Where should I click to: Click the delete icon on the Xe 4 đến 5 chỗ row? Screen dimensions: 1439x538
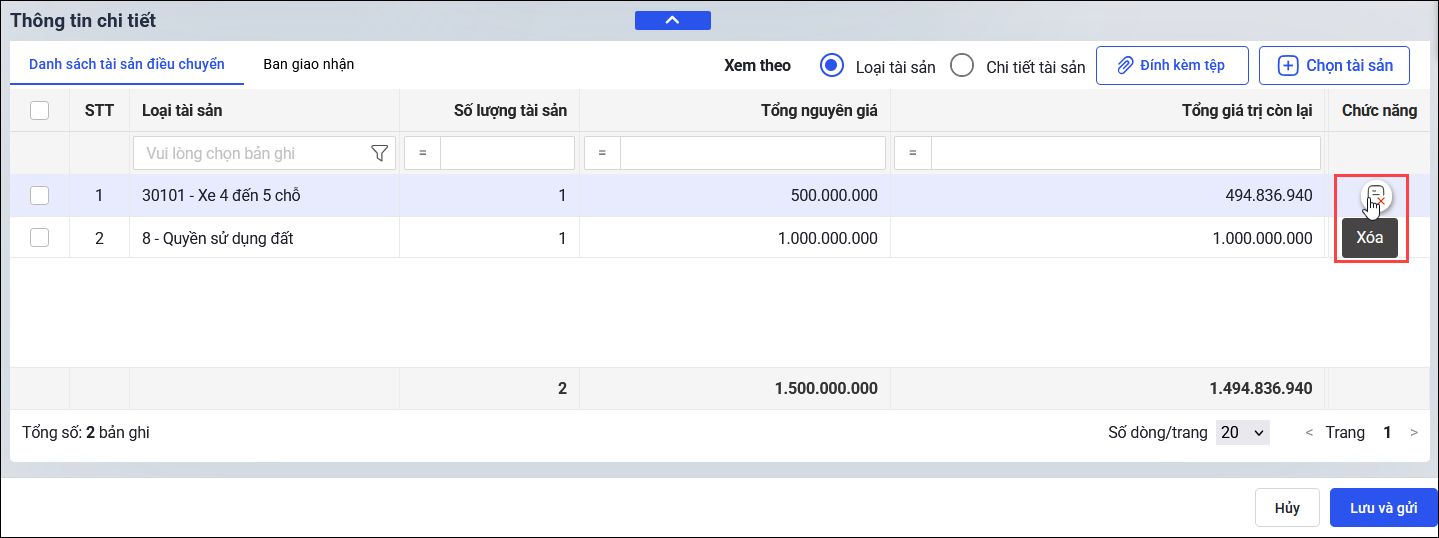pos(1376,196)
